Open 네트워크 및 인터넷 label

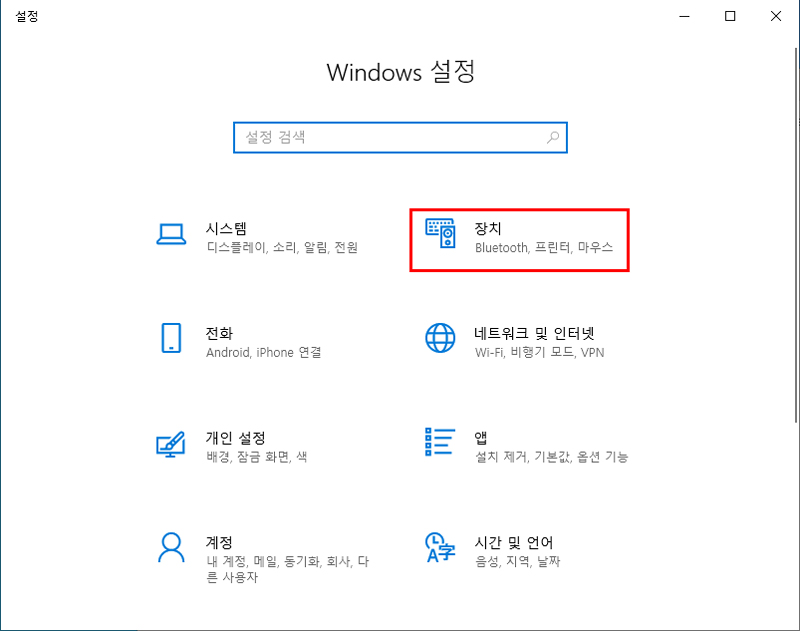coord(534,333)
